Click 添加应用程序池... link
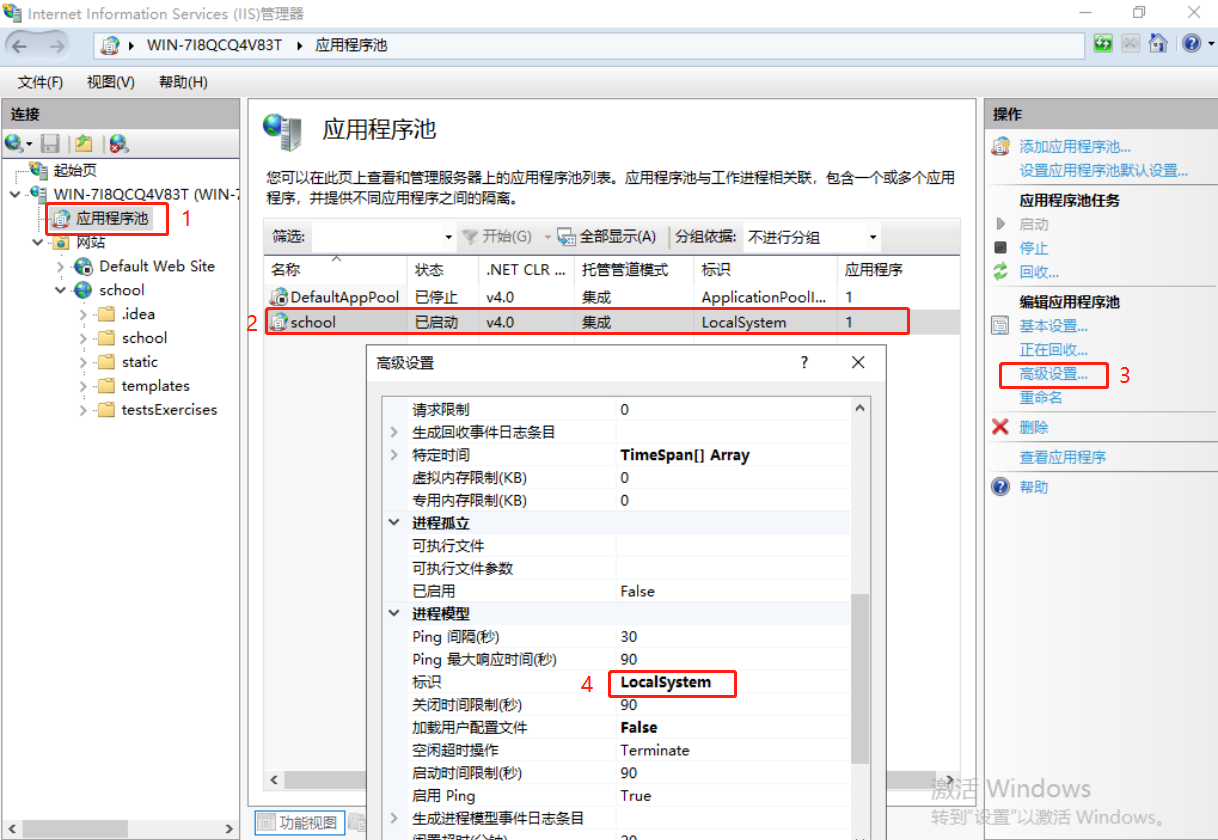 coord(1075,147)
